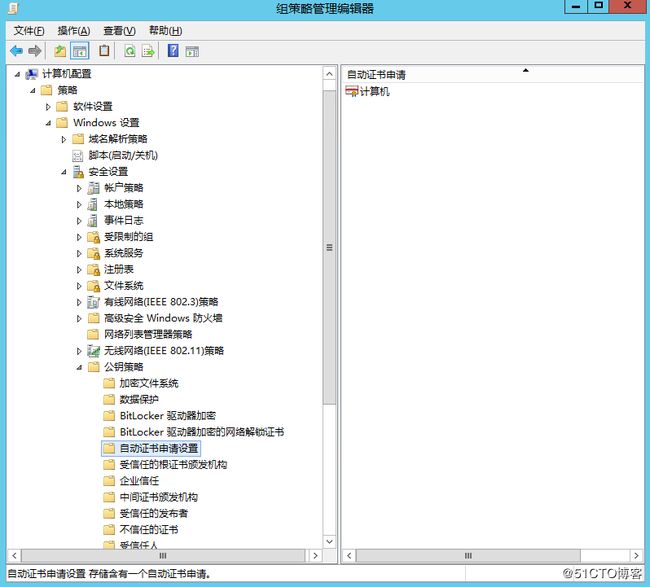Click the tree pane scroll up arrow

click(329, 74)
